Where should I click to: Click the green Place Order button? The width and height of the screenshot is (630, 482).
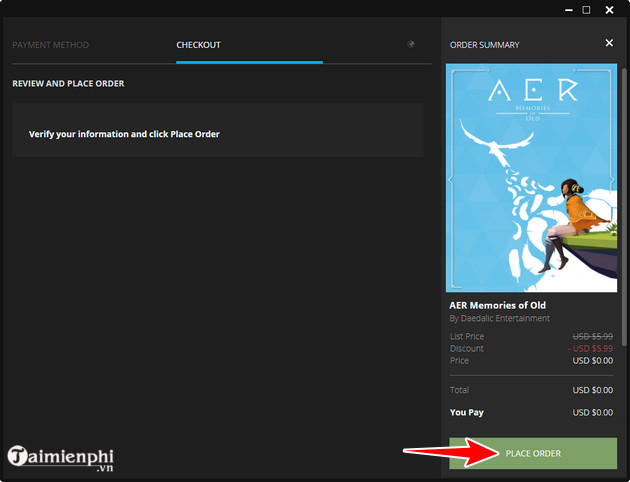[x=533, y=453]
